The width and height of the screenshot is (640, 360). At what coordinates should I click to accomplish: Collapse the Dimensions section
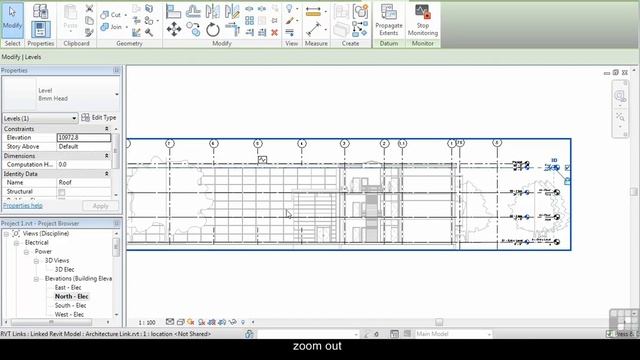107,156
